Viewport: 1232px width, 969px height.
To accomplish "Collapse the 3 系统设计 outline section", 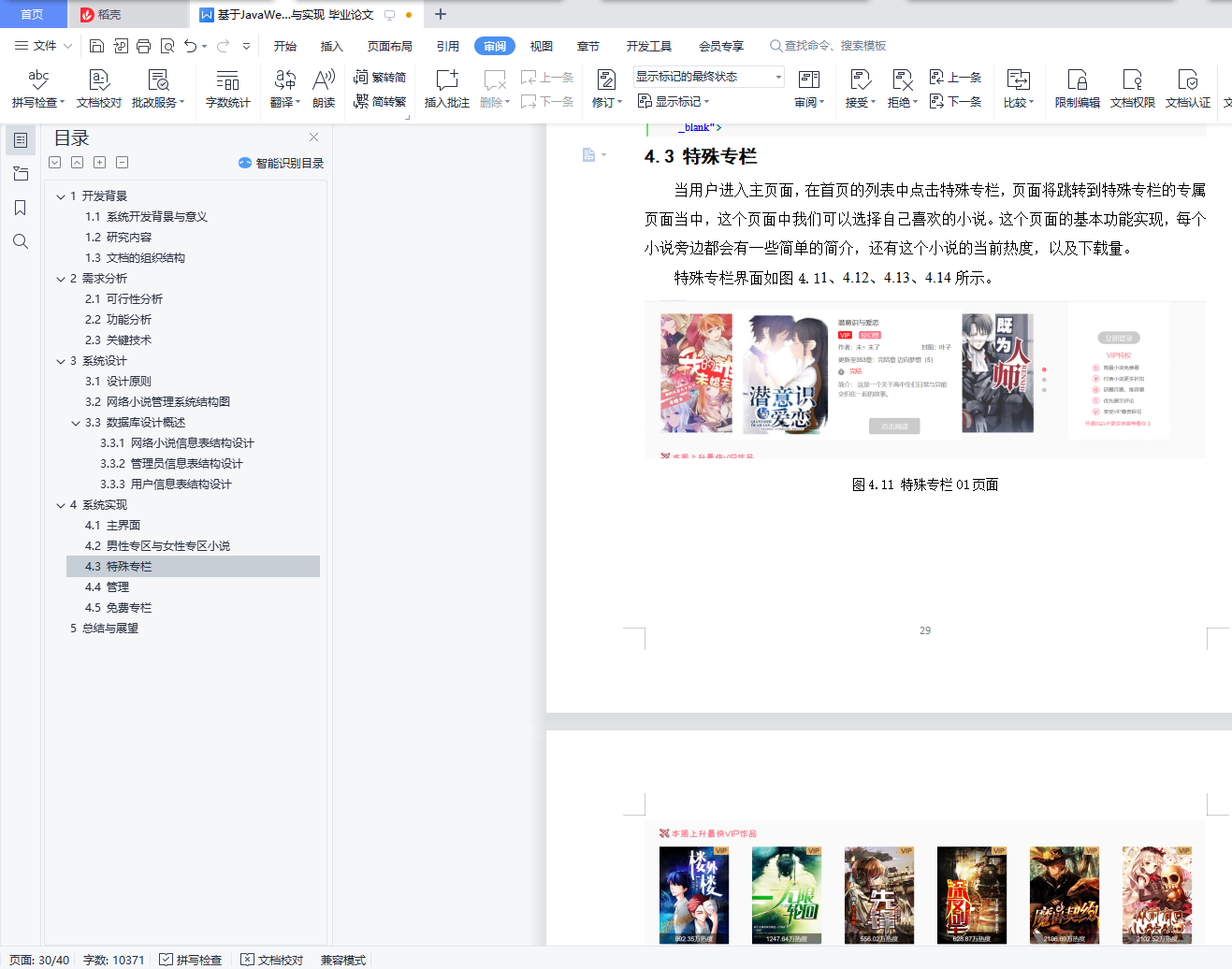I will (61, 361).
